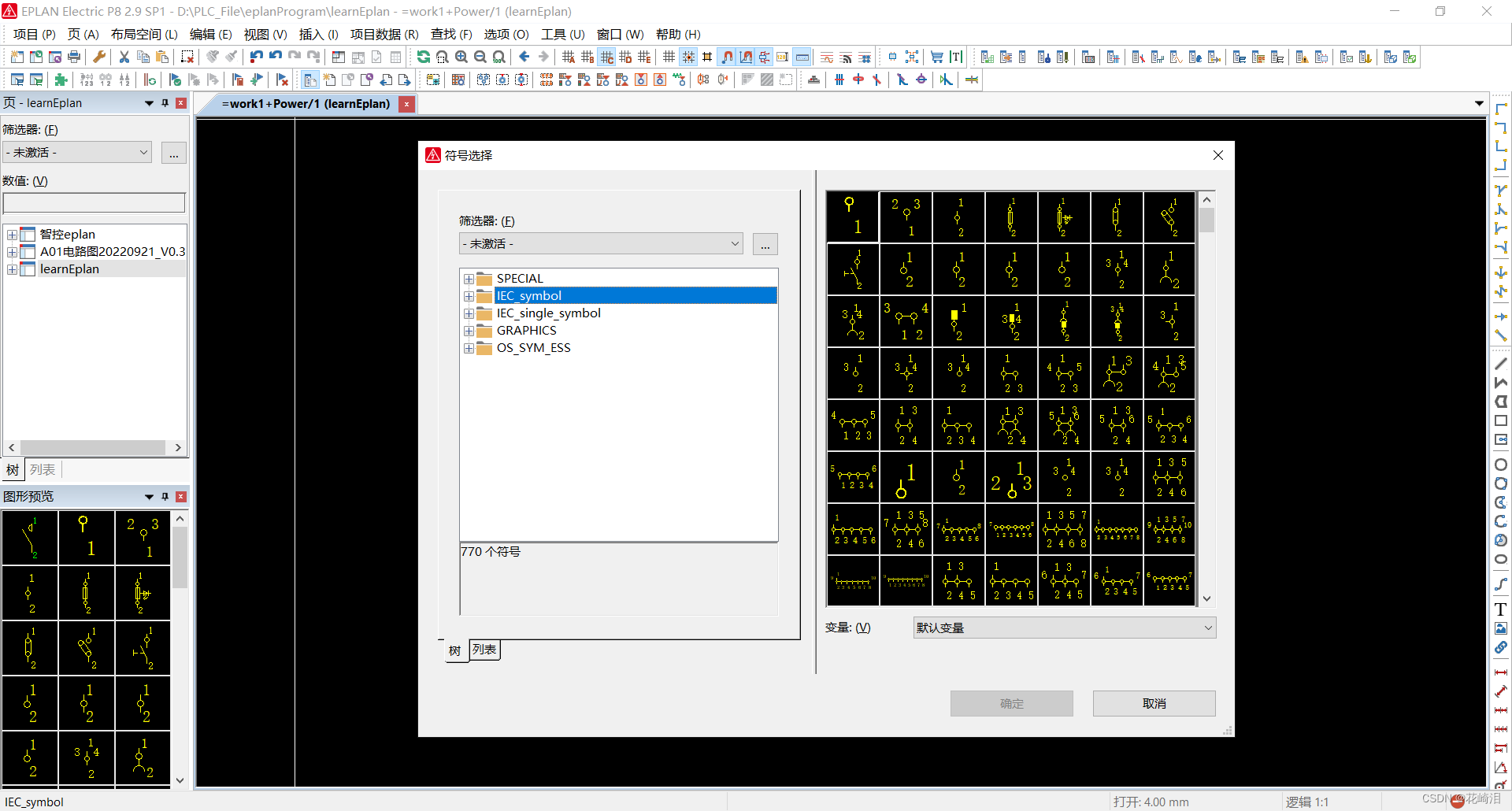Screen dimensions: 1512x811
Task: Click the shopping cart icon
Action: (x=937, y=57)
